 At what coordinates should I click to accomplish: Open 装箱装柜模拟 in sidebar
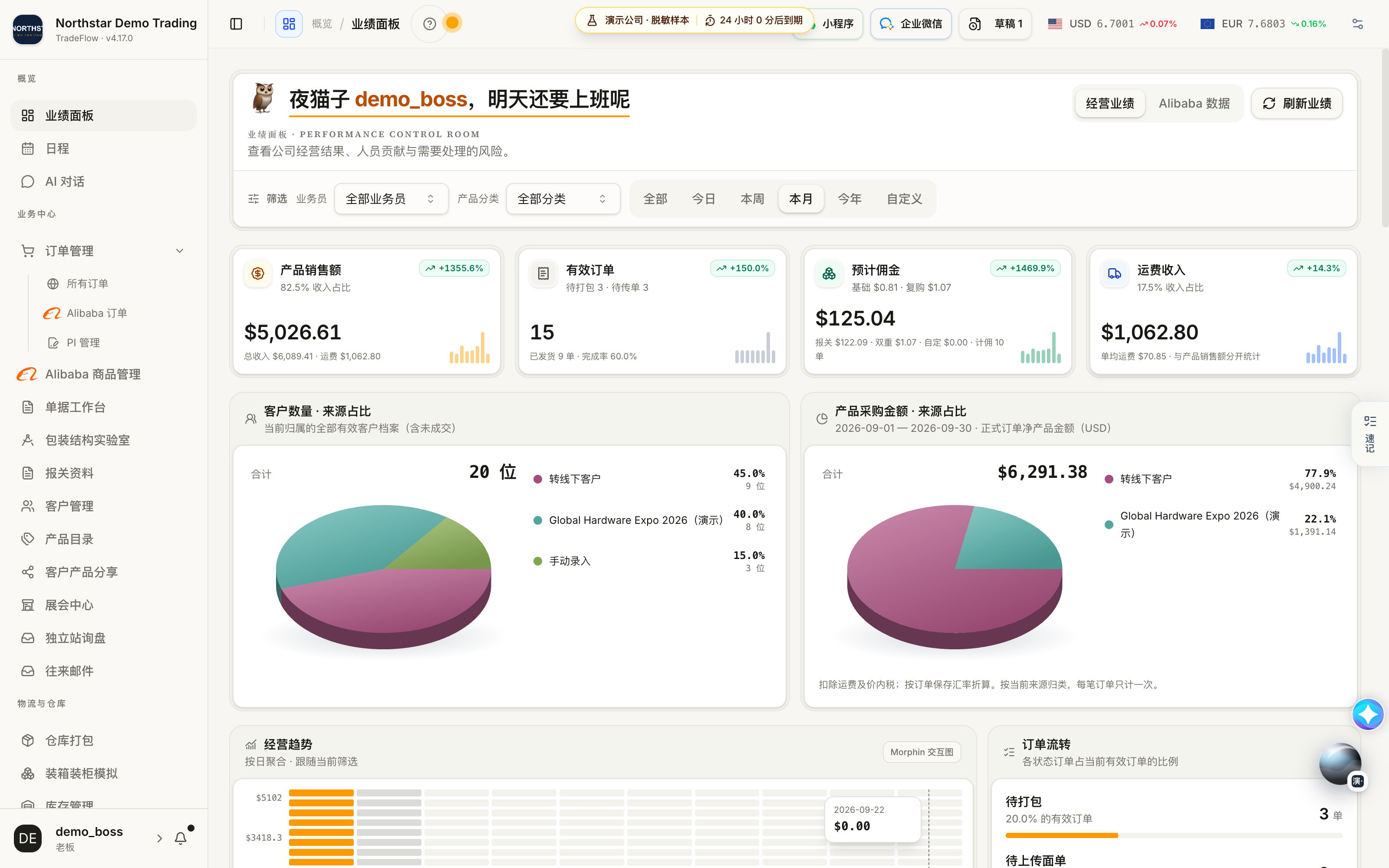coord(103,773)
